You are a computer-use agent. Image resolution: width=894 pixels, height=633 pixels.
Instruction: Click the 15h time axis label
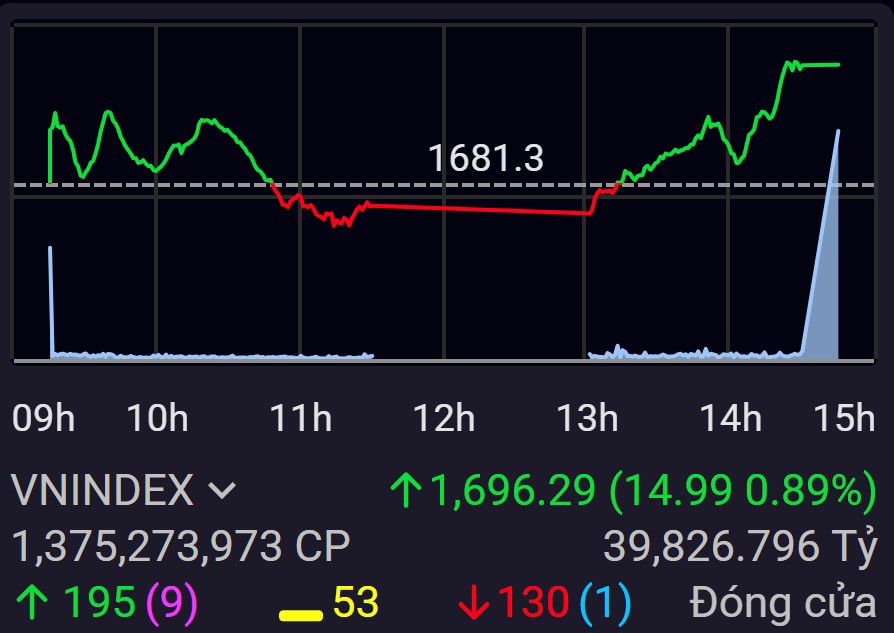click(x=844, y=418)
